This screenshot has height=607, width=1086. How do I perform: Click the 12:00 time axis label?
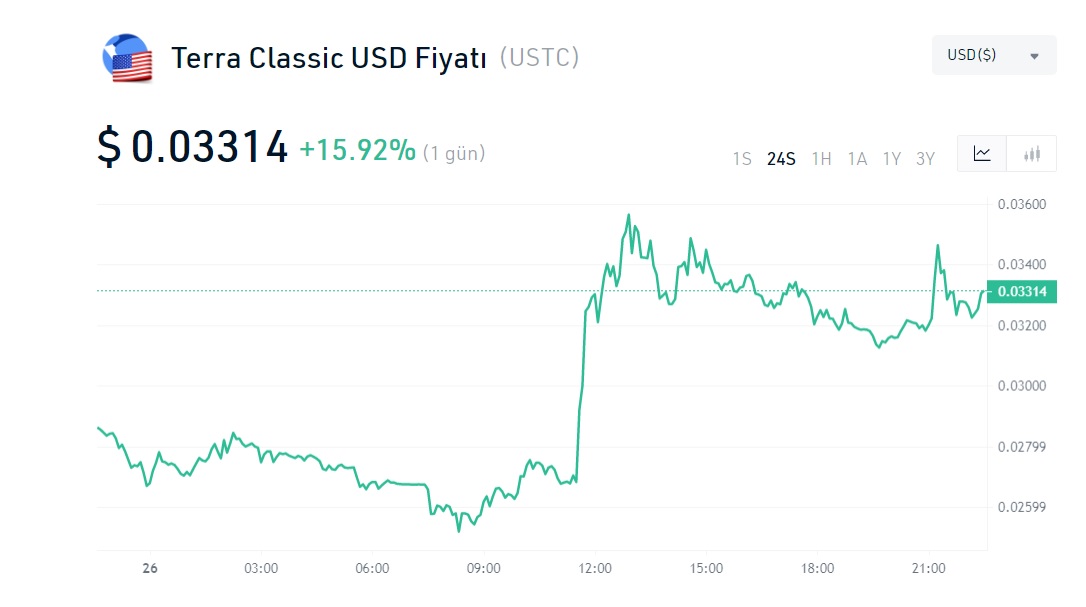595,568
